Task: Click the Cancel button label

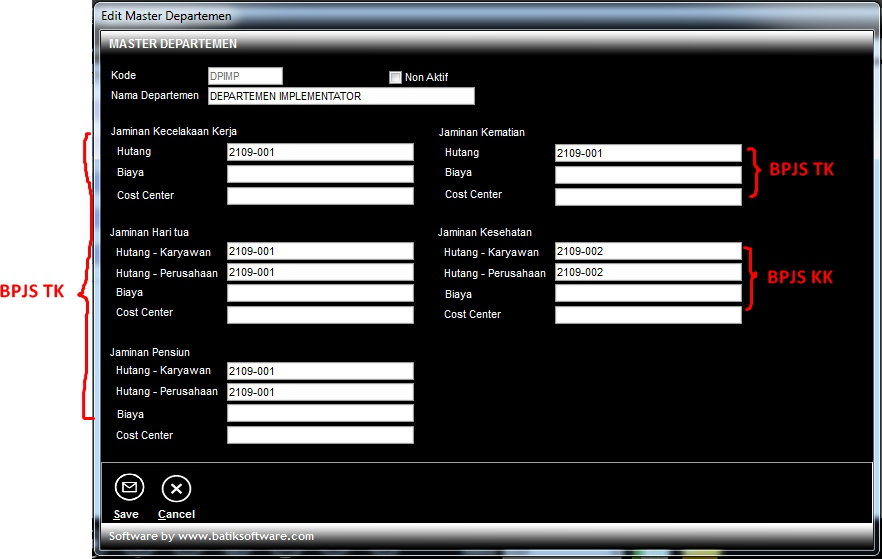Action: [176, 514]
